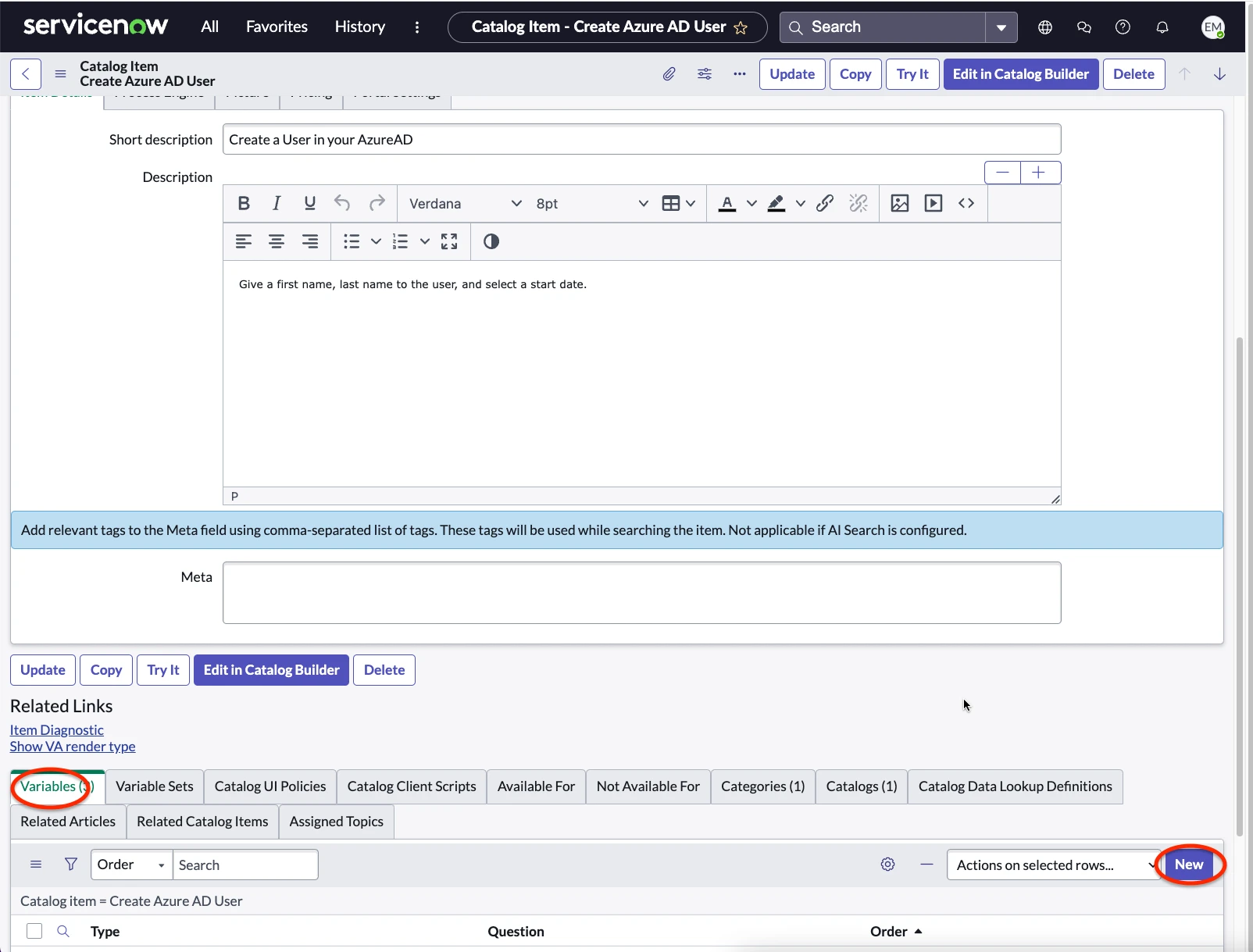Open the source code editor icon
The height and width of the screenshot is (952, 1253).
pyautogui.click(x=966, y=204)
